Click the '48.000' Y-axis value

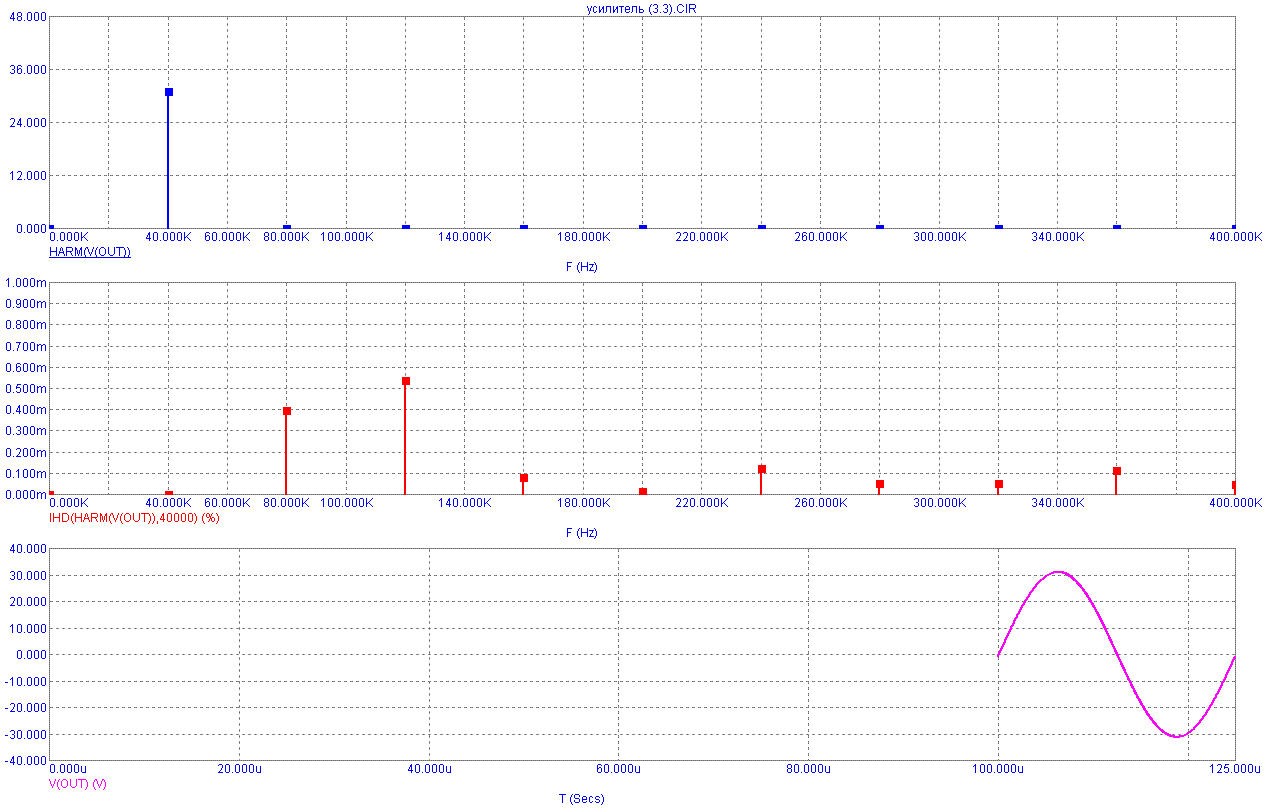coord(26,17)
